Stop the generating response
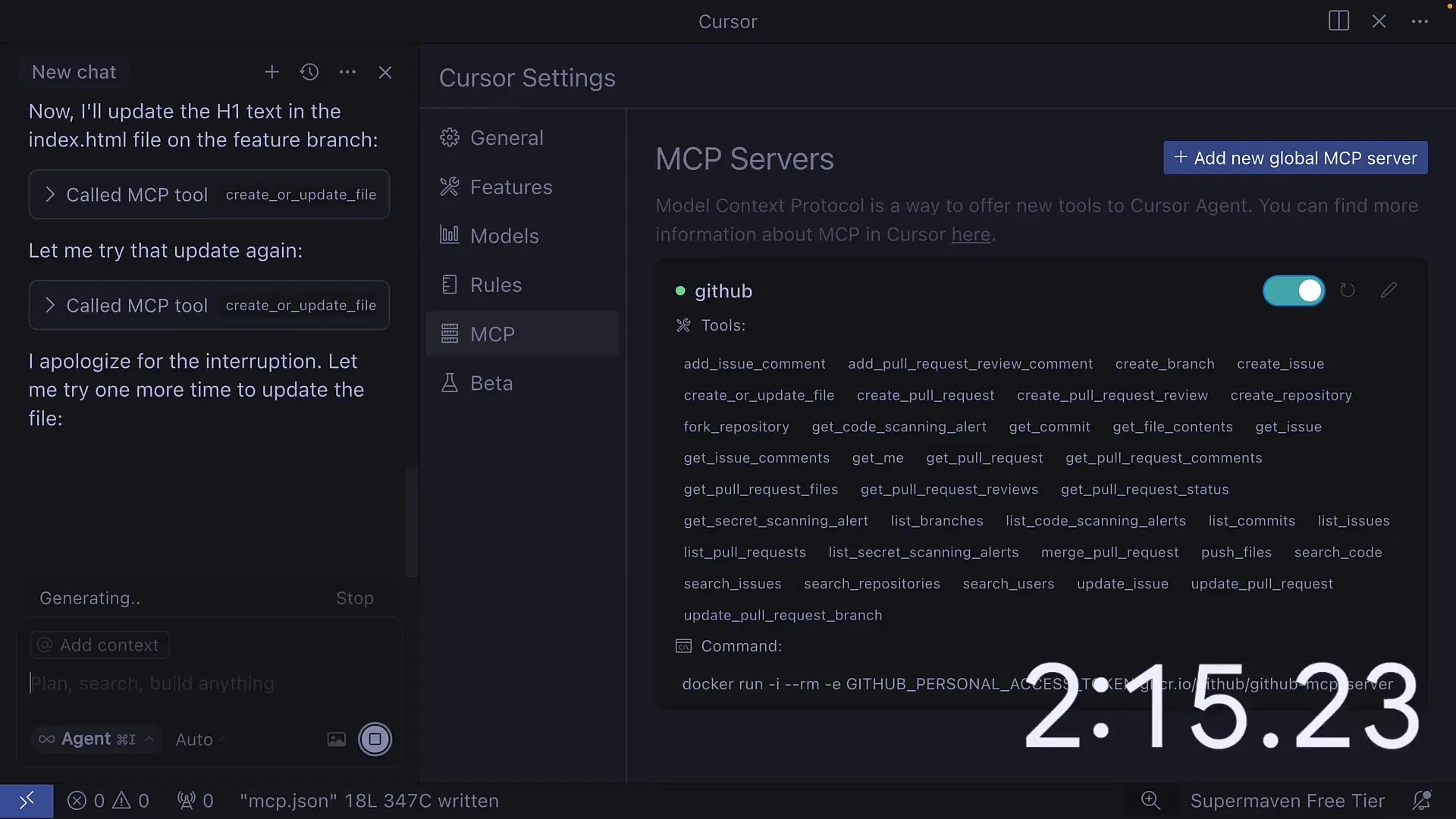This screenshot has width=1456, height=819. (354, 598)
